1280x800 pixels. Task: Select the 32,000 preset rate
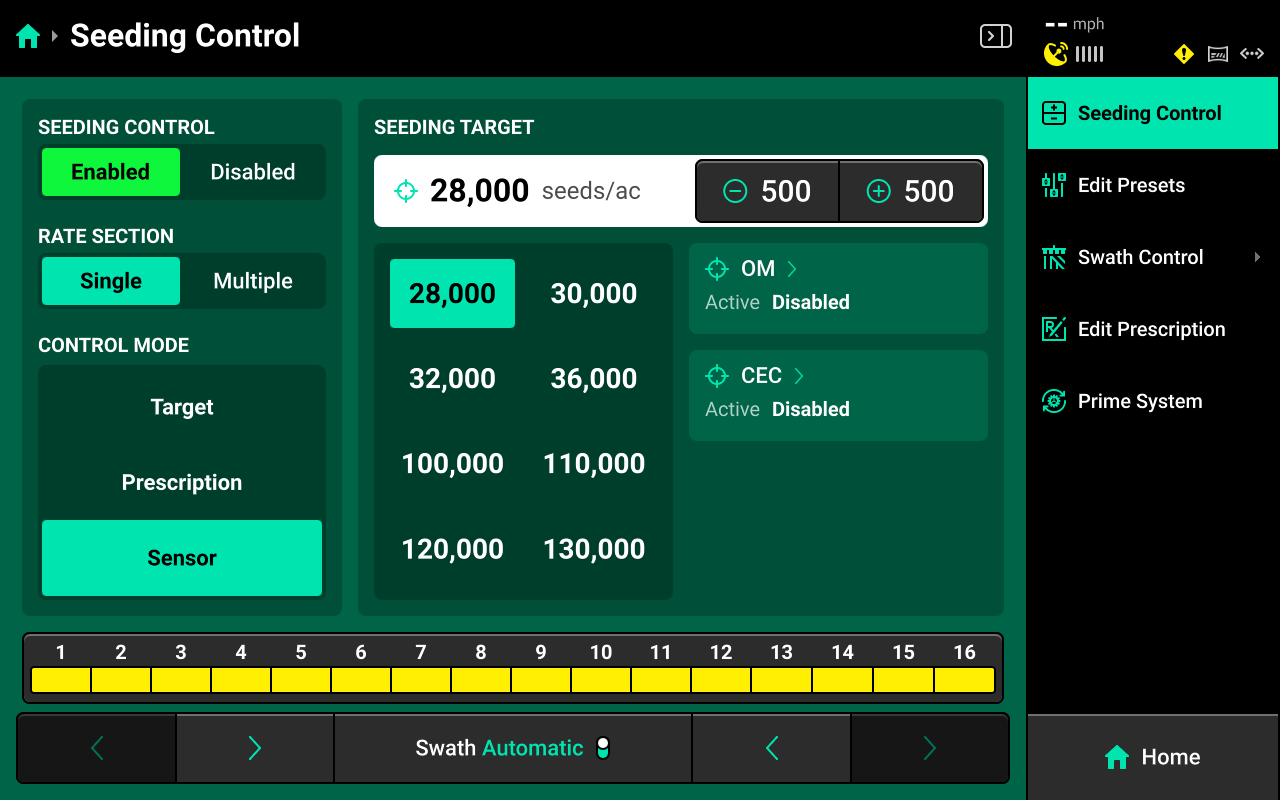[452, 379]
